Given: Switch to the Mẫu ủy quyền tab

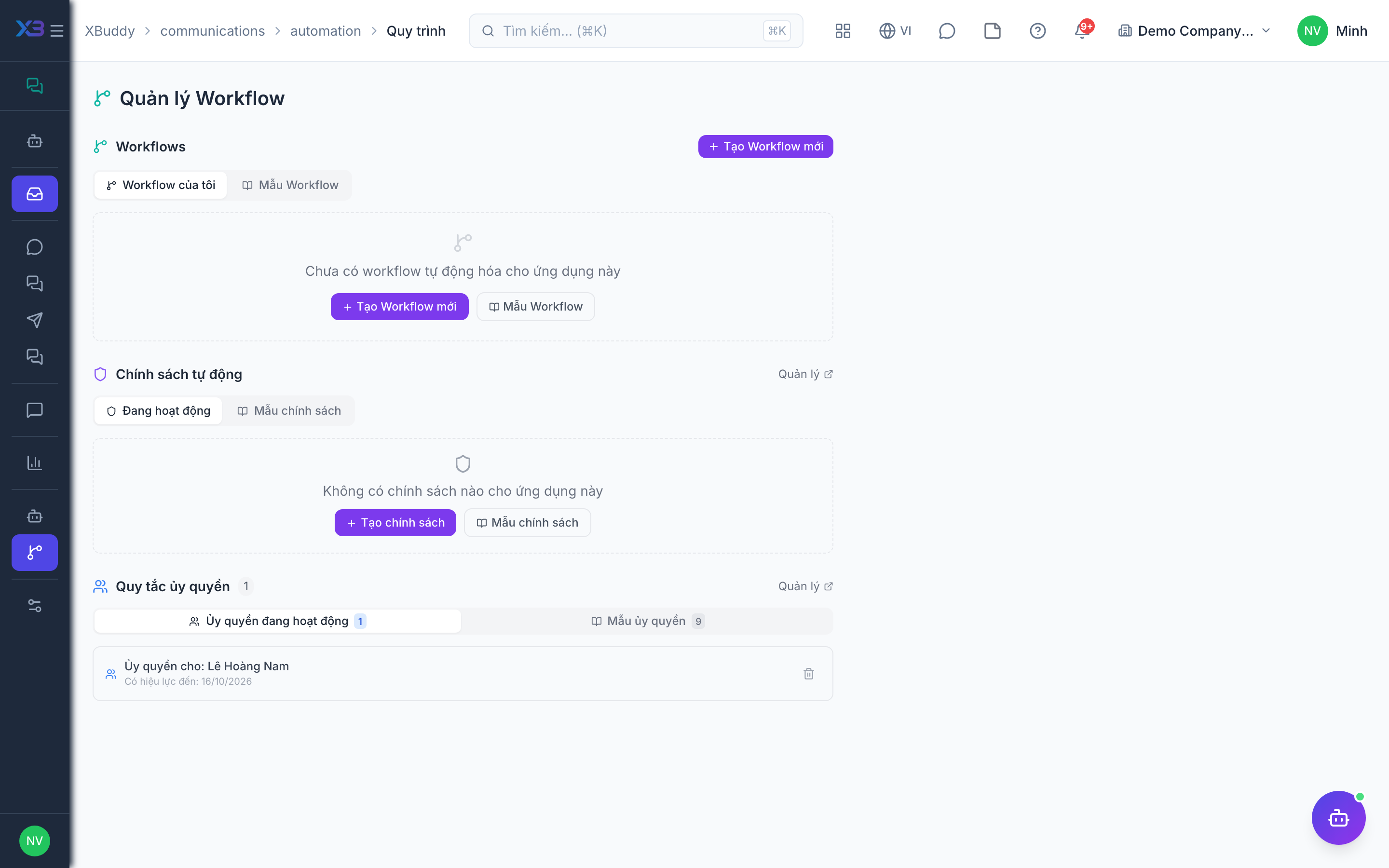Looking at the screenshot, I should pyautogui.click(x=647, y=621).
